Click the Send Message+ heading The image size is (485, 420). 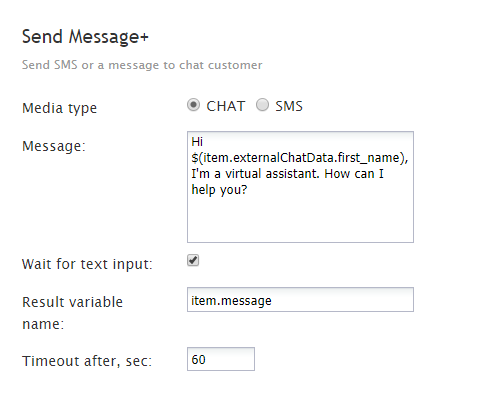point(85,37)
